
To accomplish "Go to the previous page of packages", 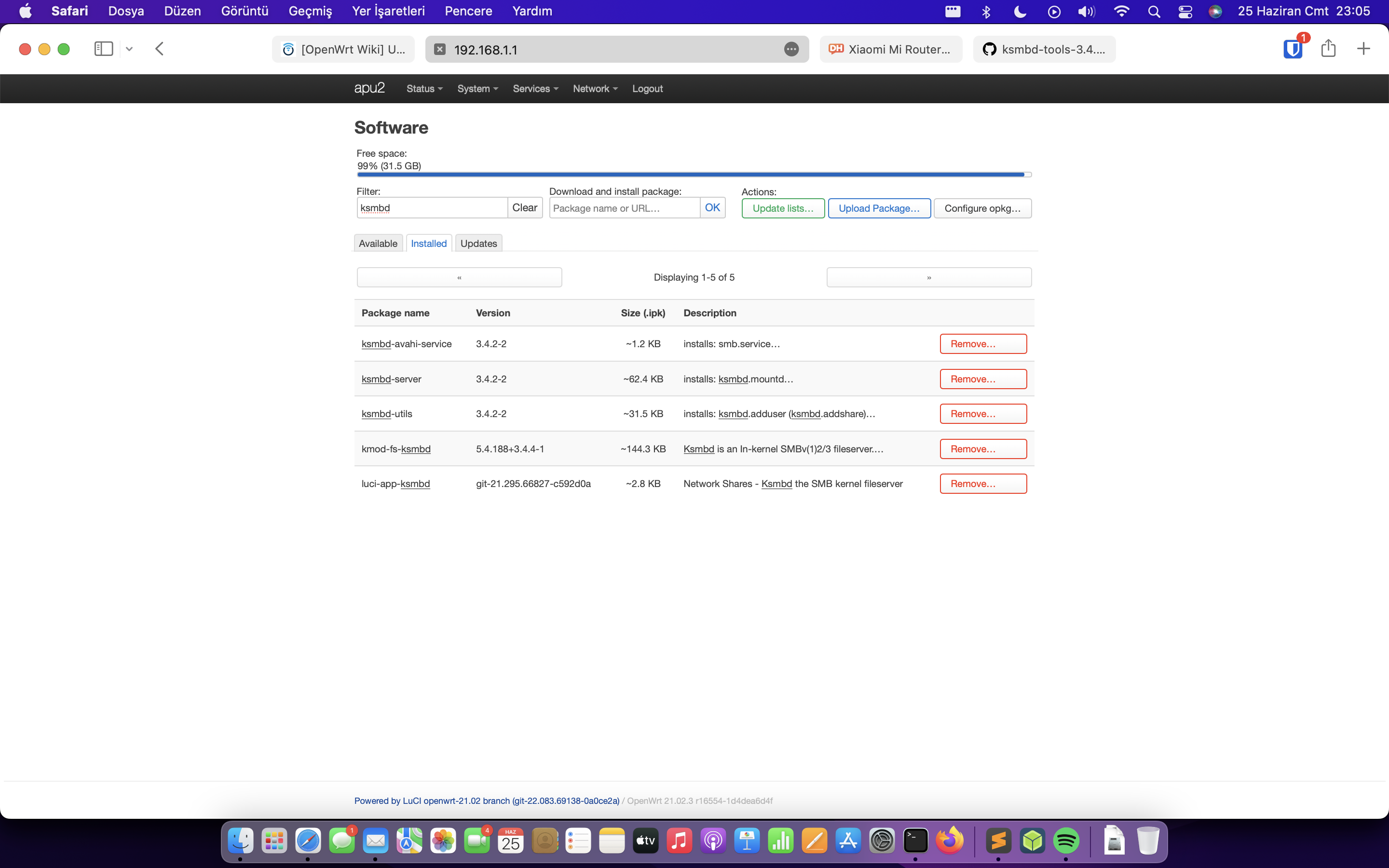I will pos(459,277).
